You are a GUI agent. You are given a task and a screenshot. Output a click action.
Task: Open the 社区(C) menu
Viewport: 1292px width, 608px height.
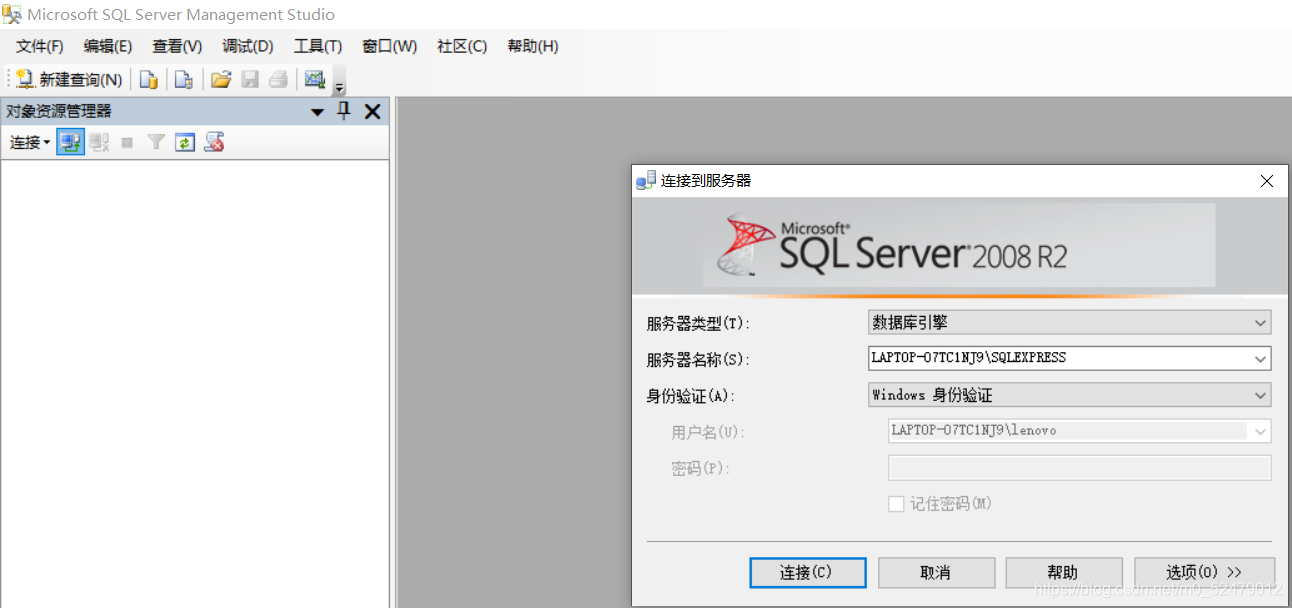coord(462,46)
